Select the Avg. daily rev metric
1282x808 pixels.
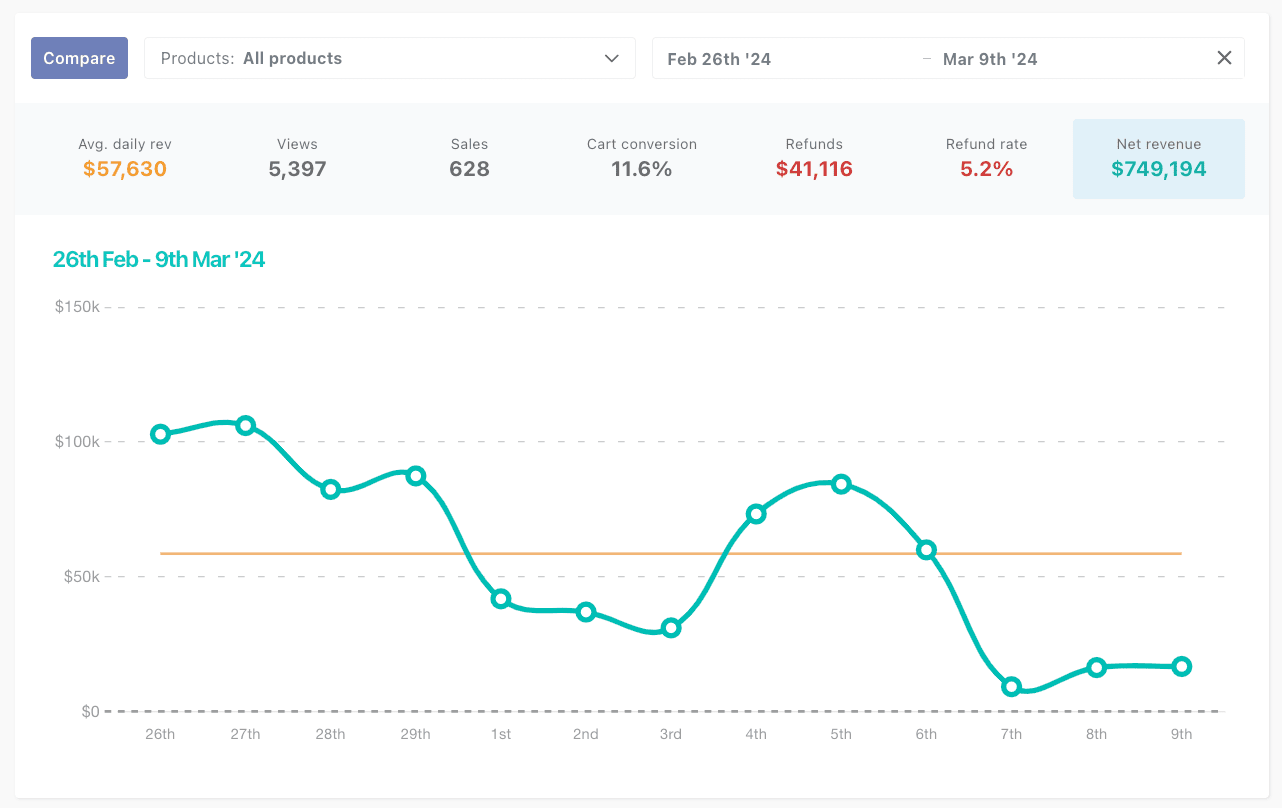(125, 159)
